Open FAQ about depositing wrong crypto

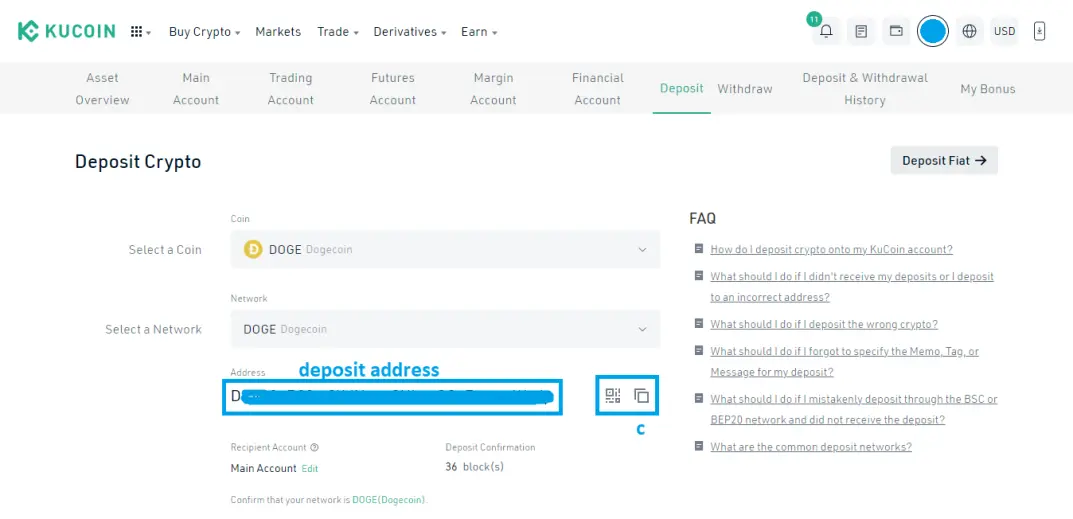coord(824,324)
